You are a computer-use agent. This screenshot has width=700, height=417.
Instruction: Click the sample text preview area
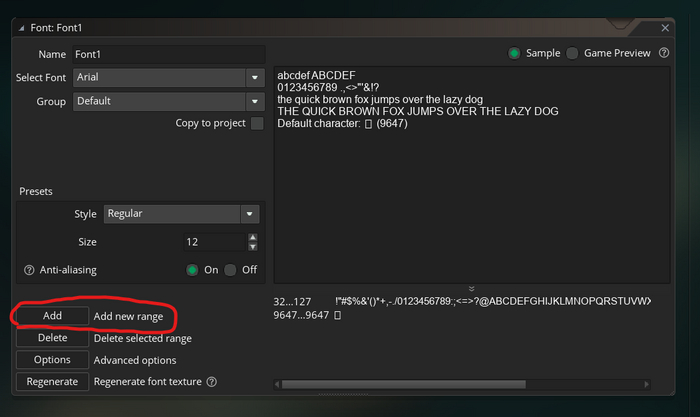472,175
